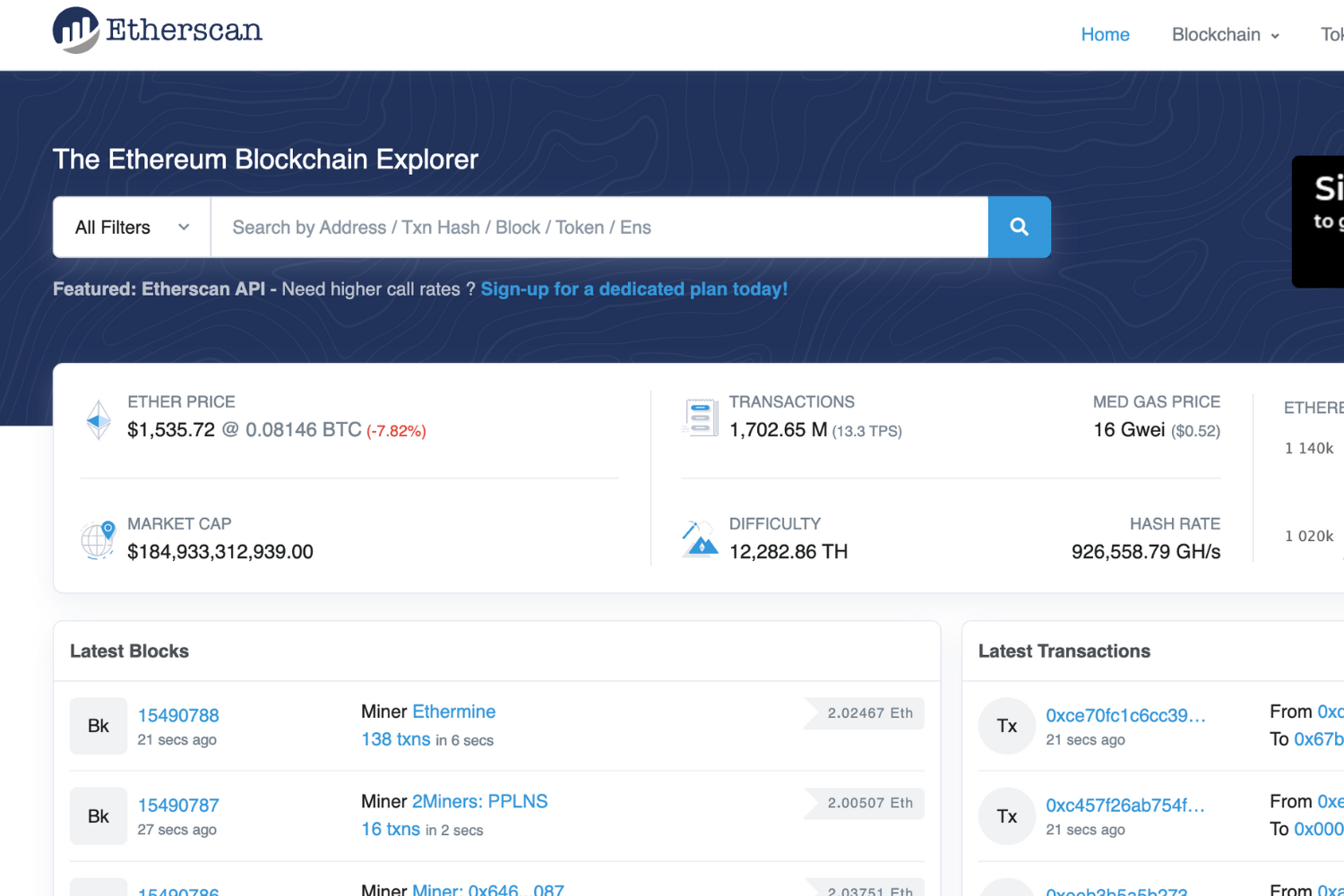Click the 0.08146 BTC value
Viewport: 1344px width, 896px height.
pos(304,430)
